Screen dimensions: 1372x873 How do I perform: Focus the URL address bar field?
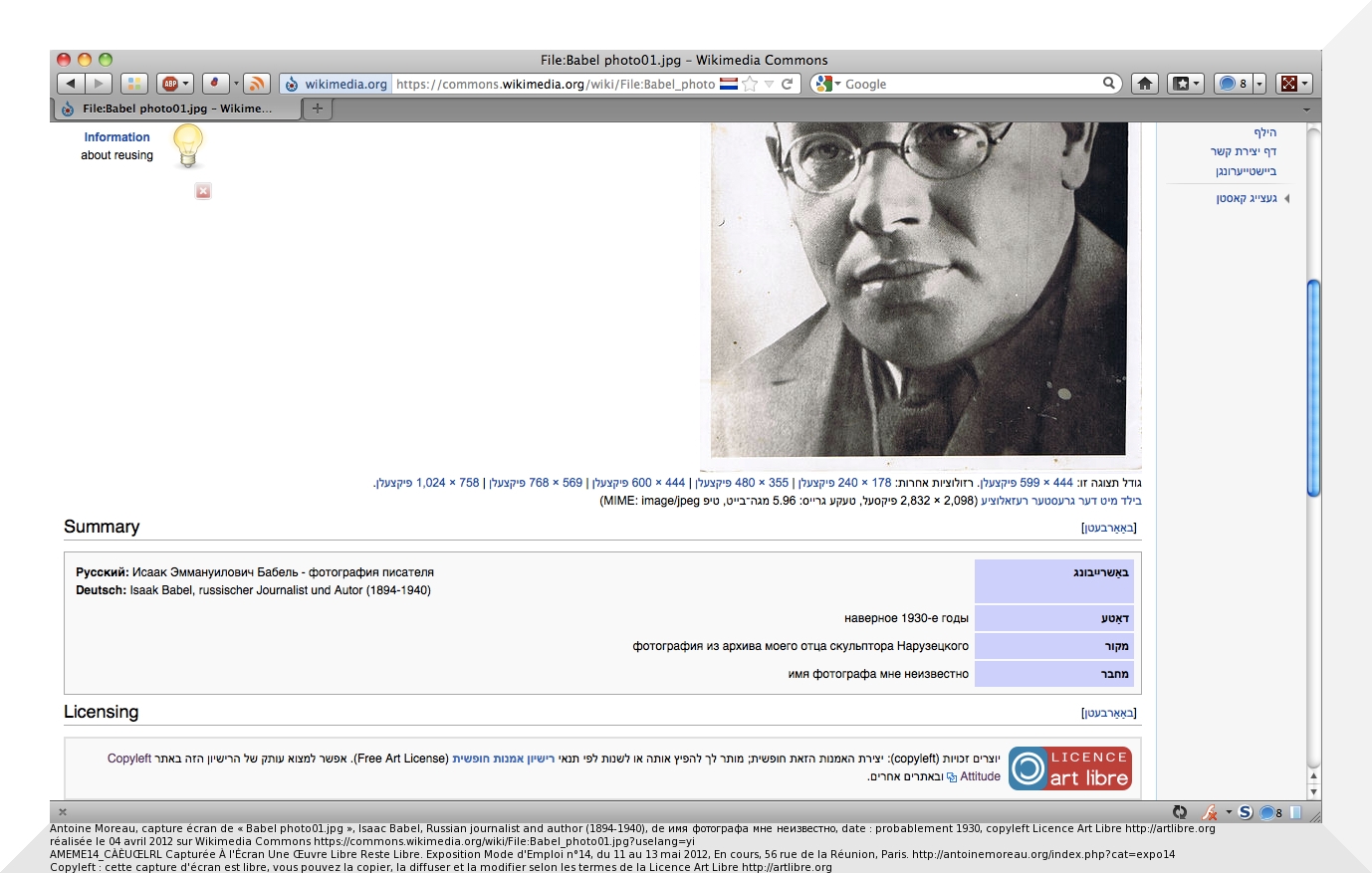(555, 84)
